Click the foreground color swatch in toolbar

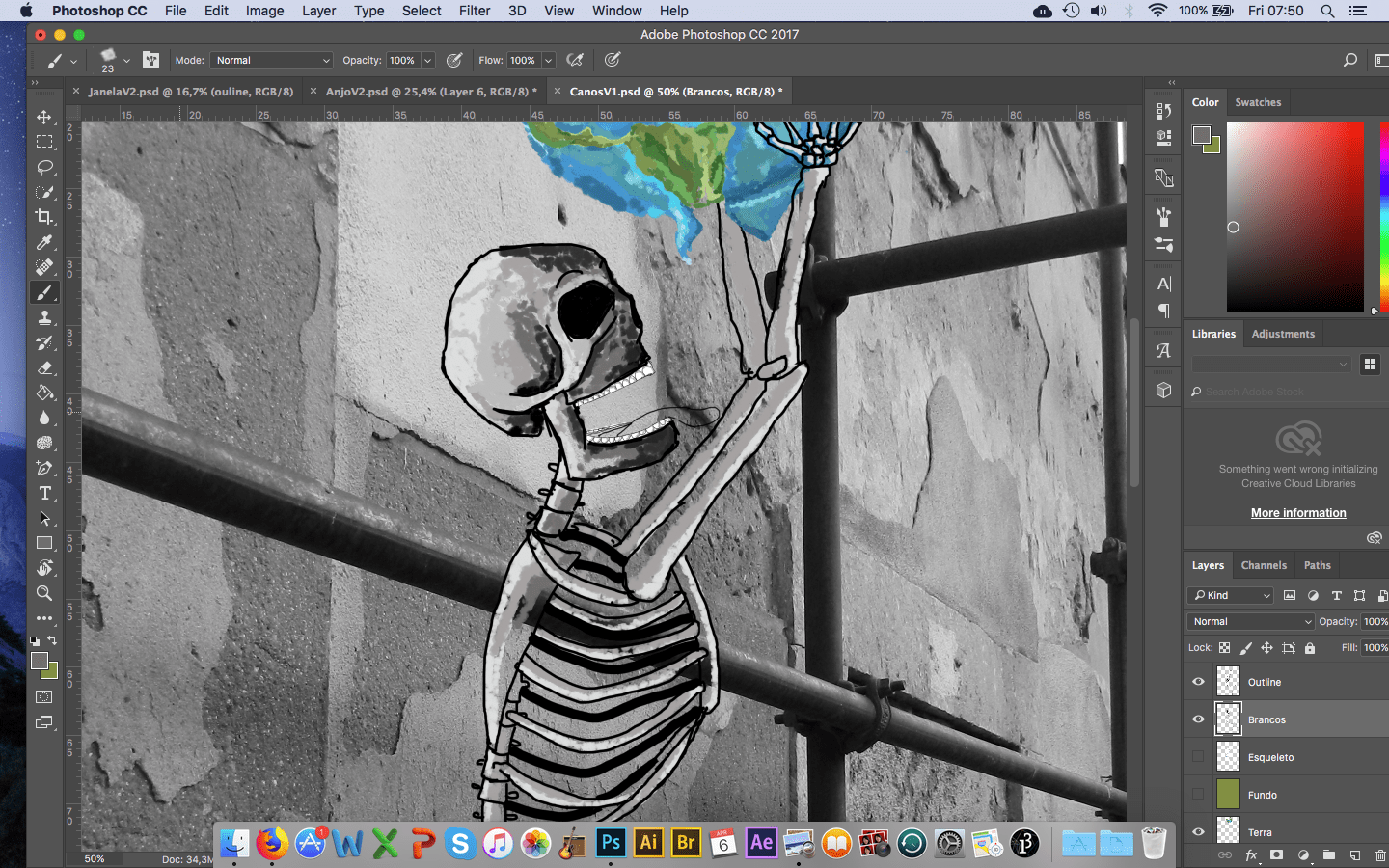point(39,661)
